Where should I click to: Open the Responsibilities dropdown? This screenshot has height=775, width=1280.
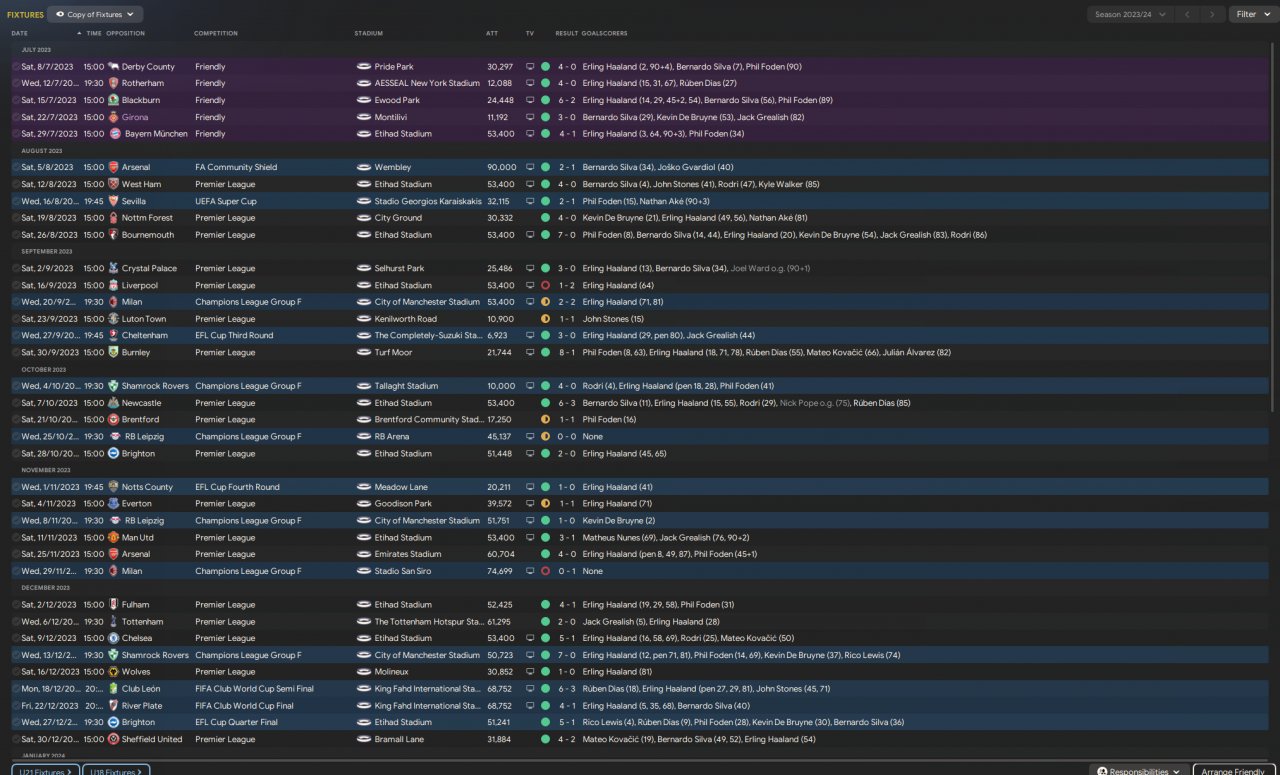tap(1139, 771)
